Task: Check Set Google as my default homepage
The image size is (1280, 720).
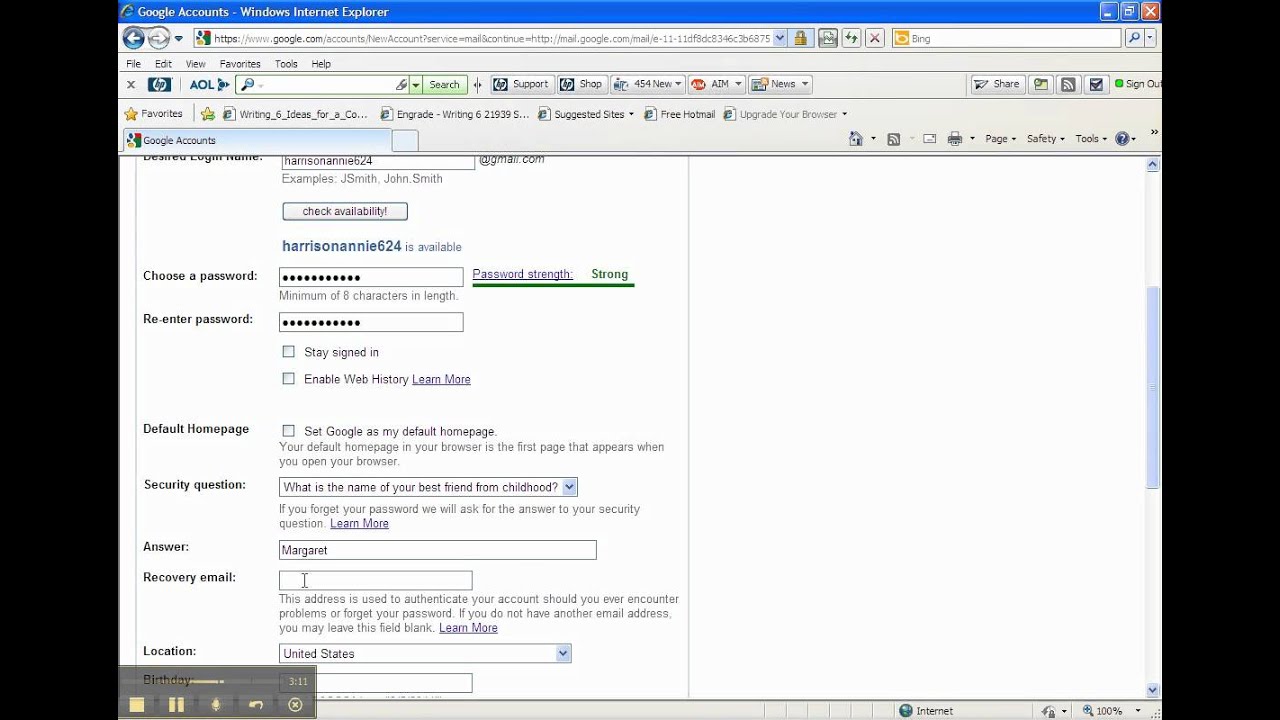Action: pyautogui.click(x=289, y=431)
